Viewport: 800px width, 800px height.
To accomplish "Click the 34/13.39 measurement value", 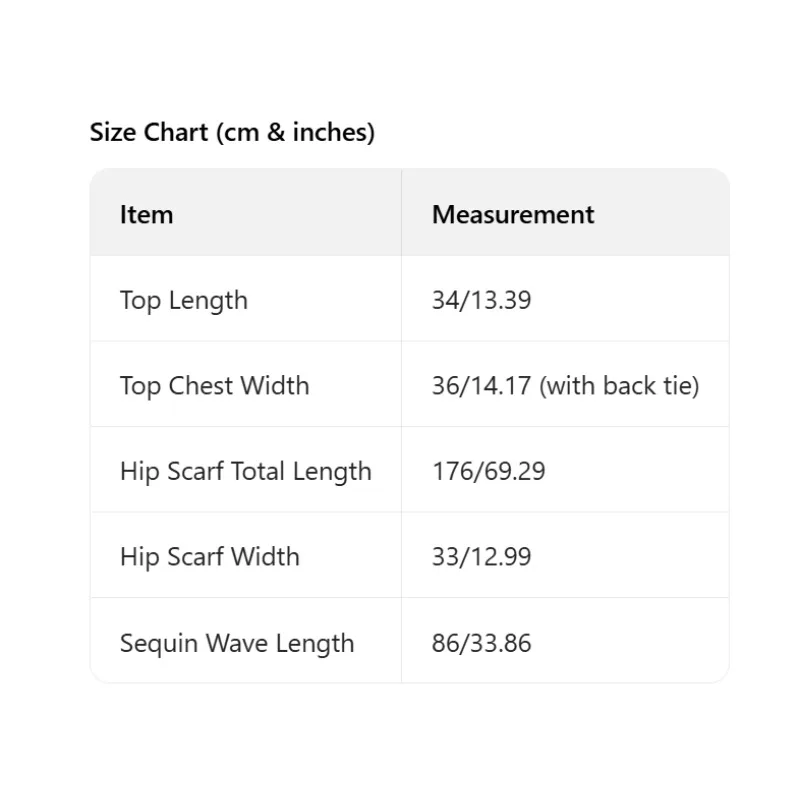I will tap(481, 300).
